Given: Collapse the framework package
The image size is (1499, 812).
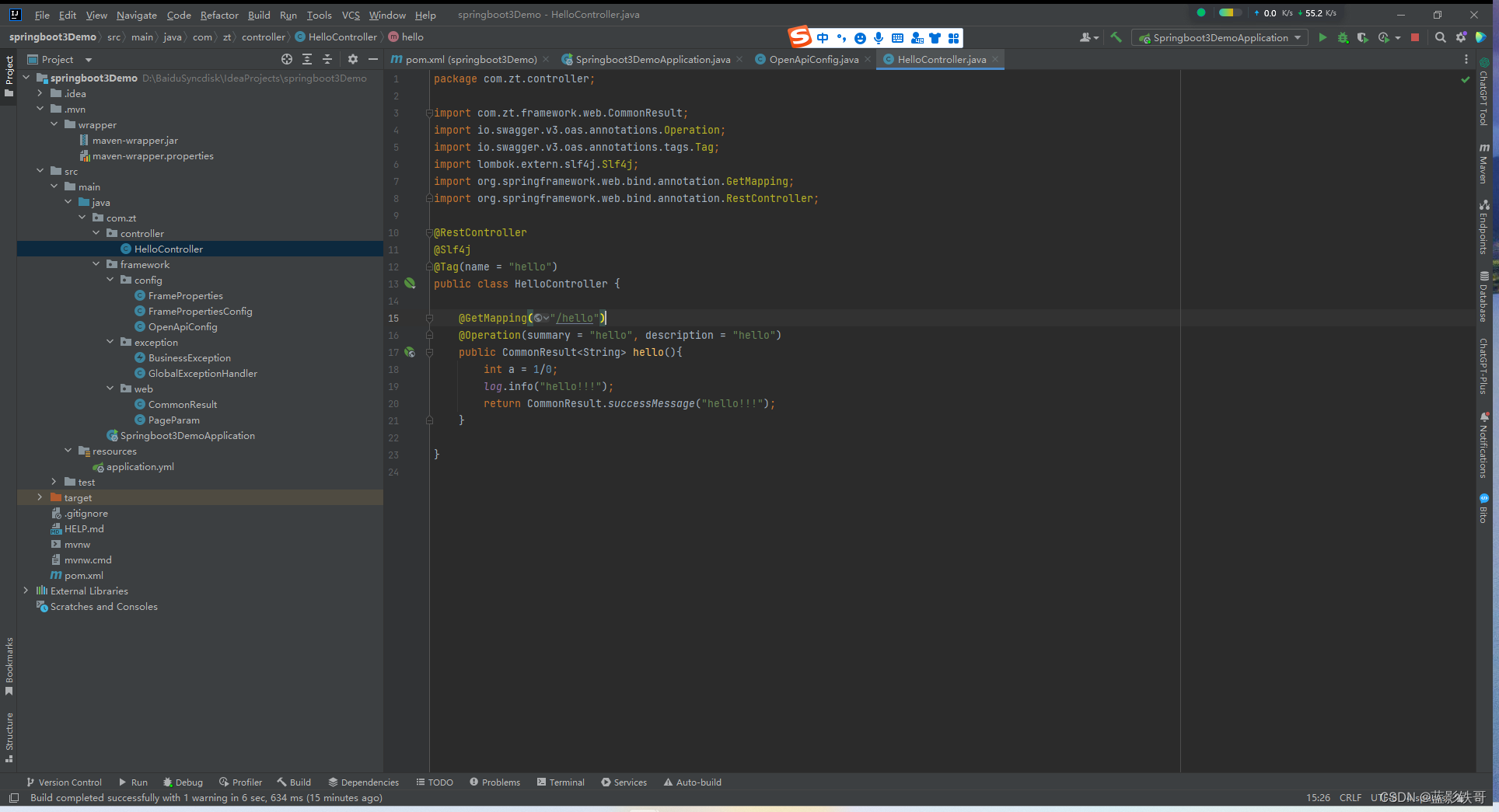Looking at the screenshot, I should [x=96, y=264].
